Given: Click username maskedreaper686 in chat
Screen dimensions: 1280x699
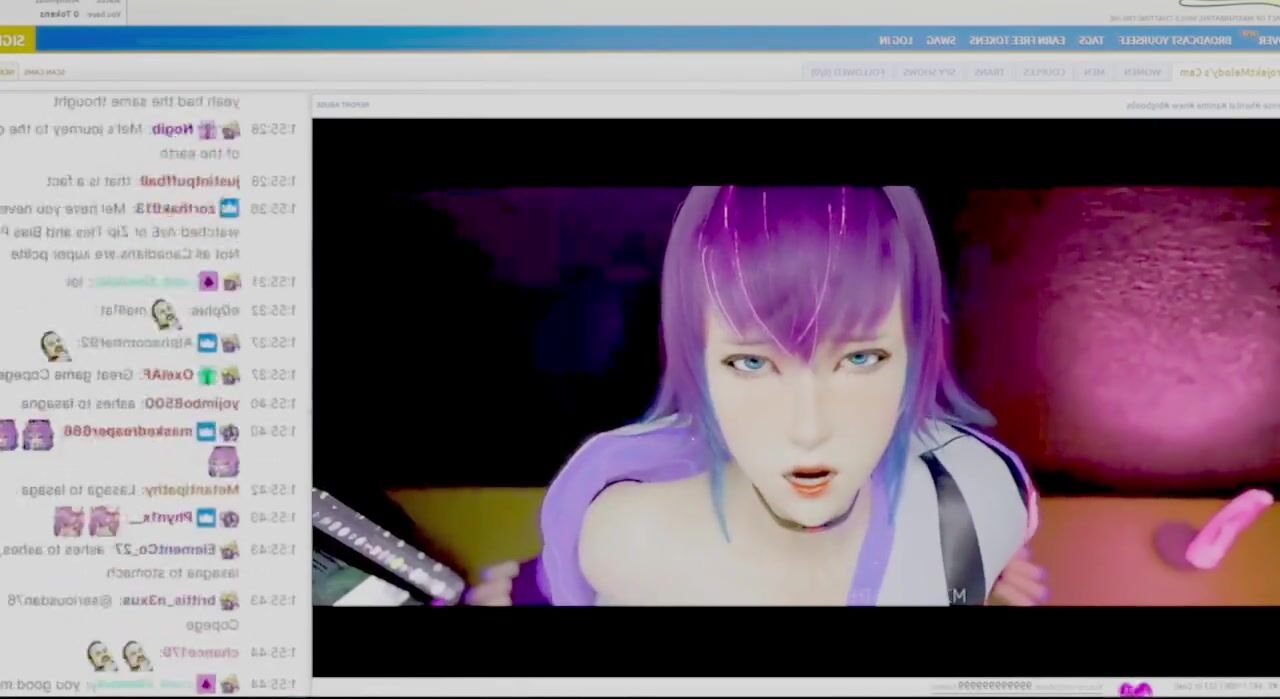Looking at the screenshot, I should [128, 432].
